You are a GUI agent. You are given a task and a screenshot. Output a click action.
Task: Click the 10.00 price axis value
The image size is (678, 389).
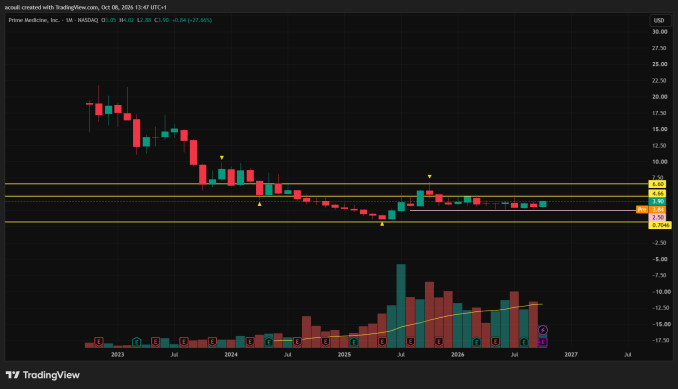[x=659, y=162]
